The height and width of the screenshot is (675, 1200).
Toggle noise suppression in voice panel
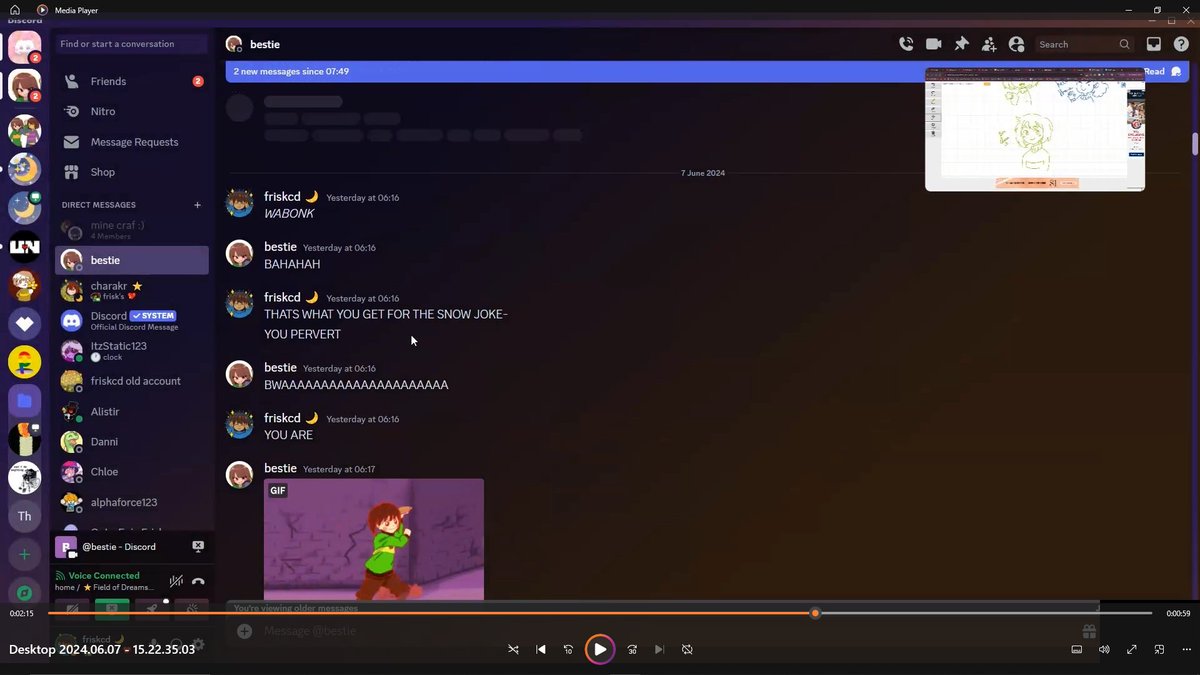pos(176,581)
